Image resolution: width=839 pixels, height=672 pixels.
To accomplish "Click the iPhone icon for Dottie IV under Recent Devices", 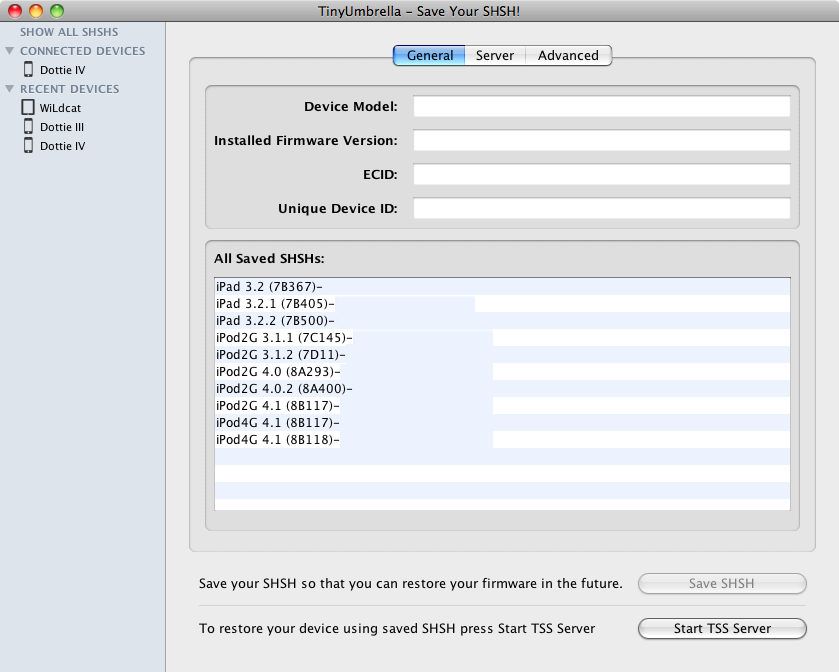I will point(28,146).
